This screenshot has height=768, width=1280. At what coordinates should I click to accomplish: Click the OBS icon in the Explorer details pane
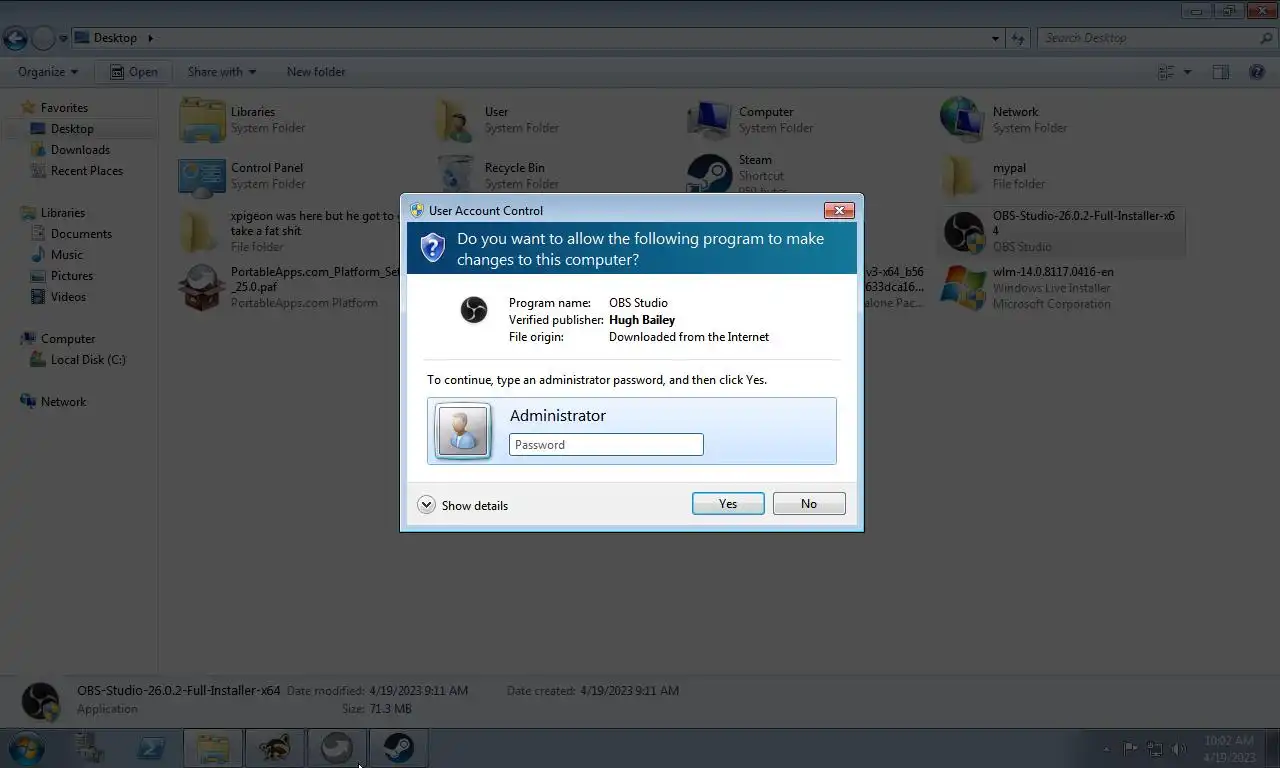pos(41,700)
